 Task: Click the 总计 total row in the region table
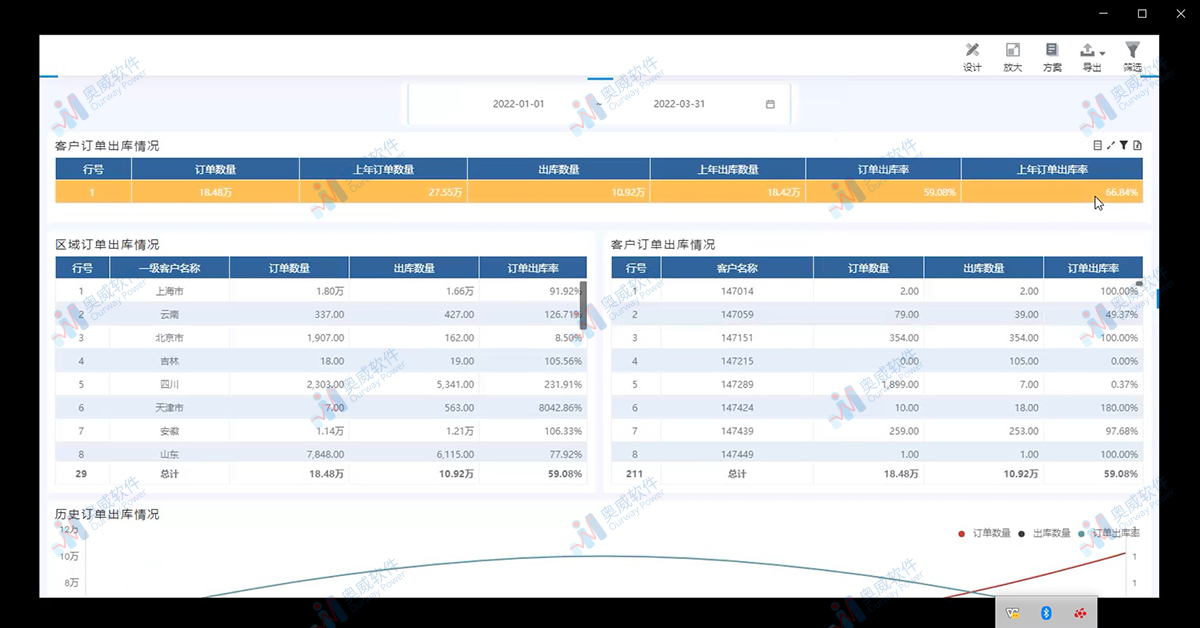tap(170, 474)
